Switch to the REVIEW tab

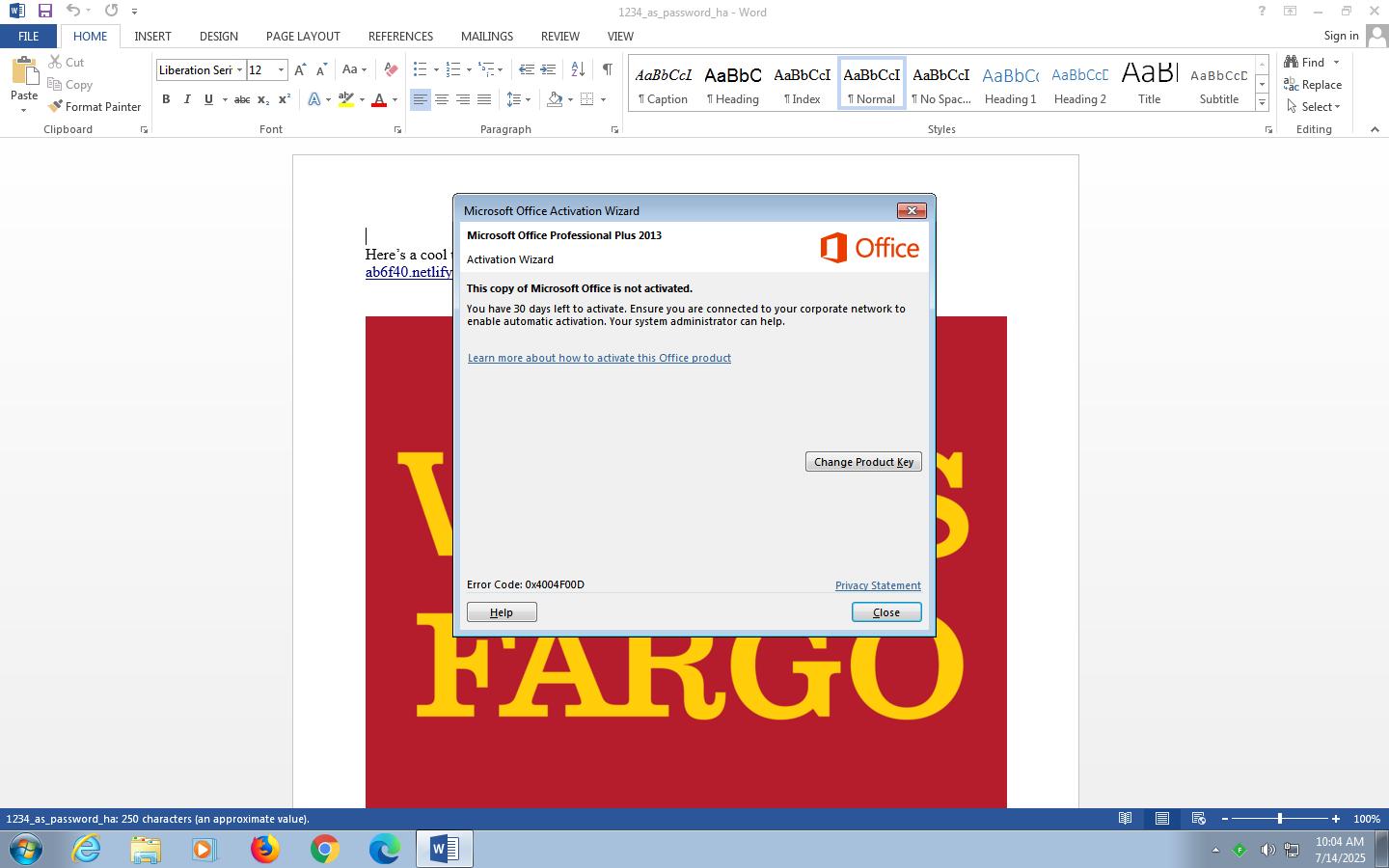[560, 36]
